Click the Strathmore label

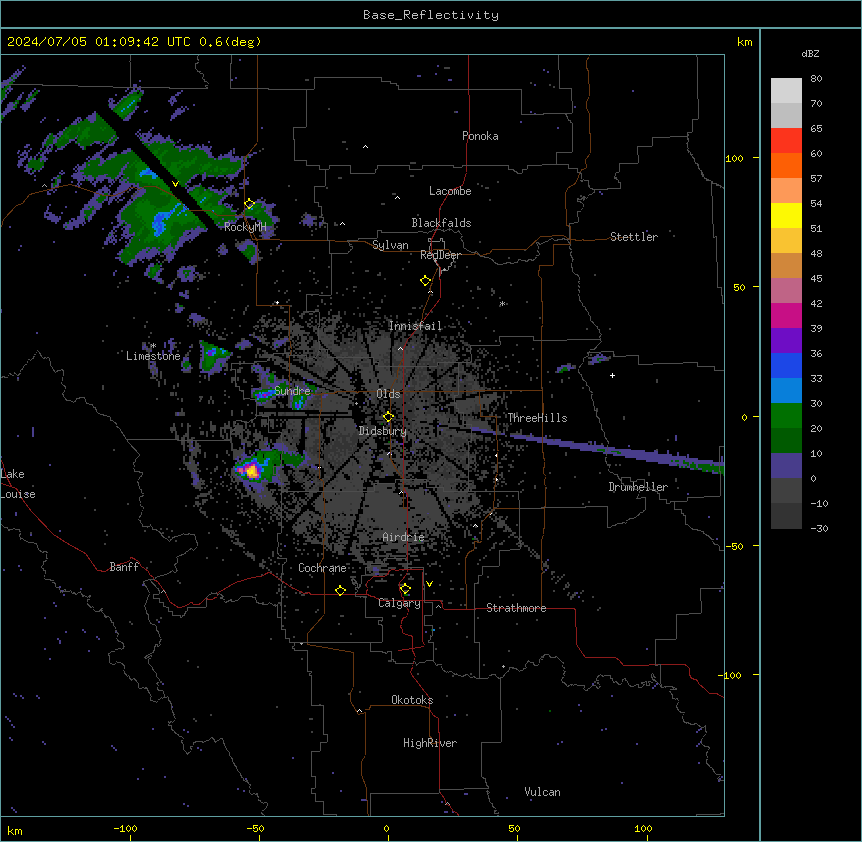[516, 608]
